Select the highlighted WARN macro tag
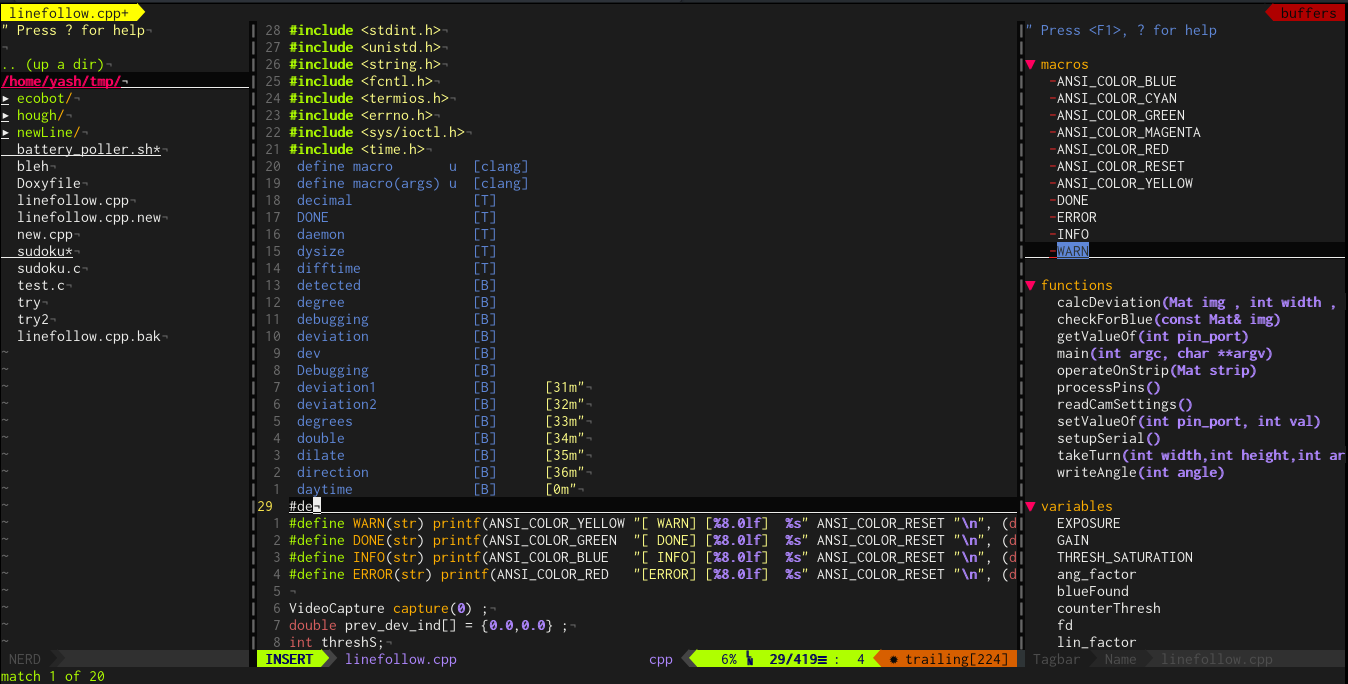1348x684 pixels. [x=1073, y=251]
